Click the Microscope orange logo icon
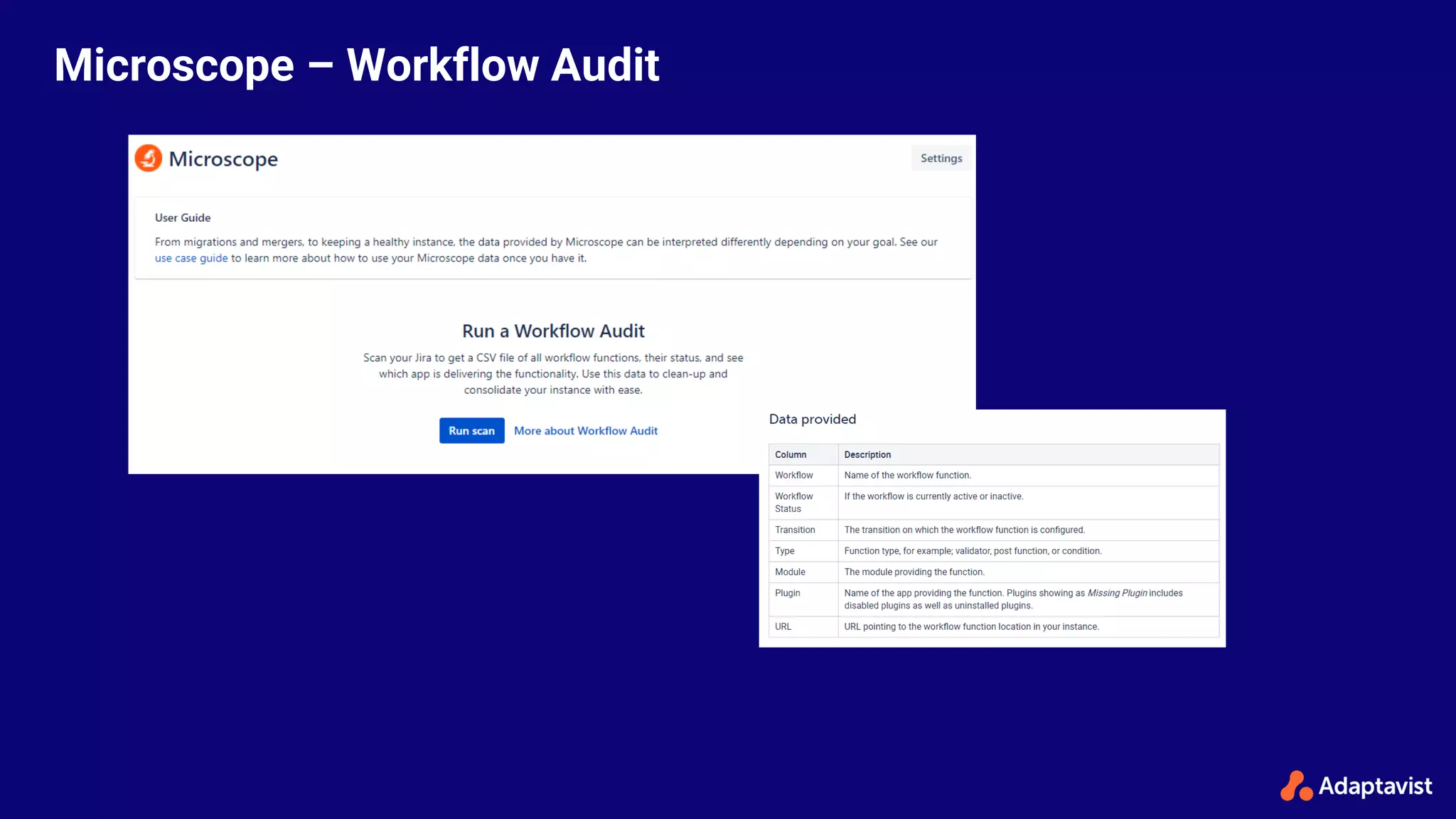This screenshot has width=1456, height=819. 149,159
